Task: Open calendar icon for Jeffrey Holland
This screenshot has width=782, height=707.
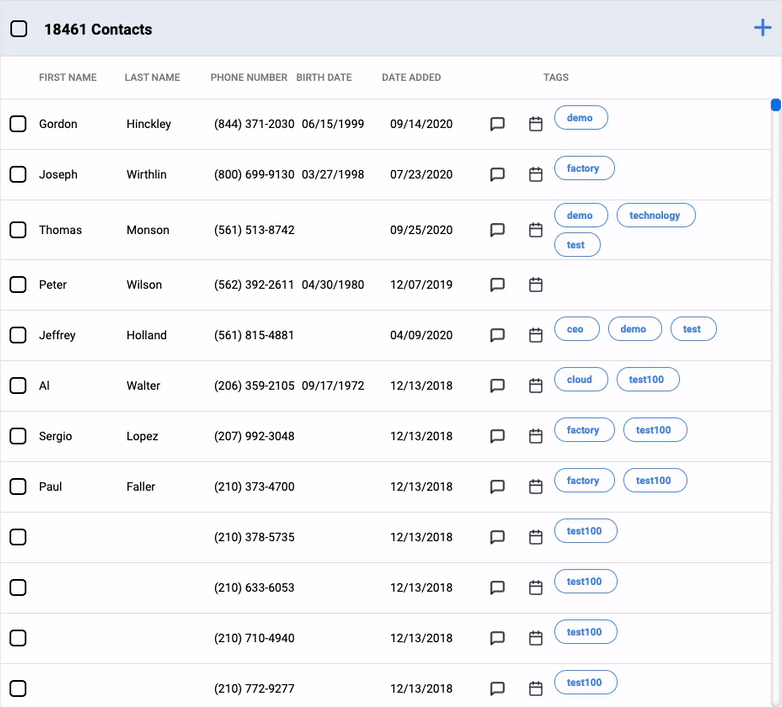Action: (x=536, y=335)
